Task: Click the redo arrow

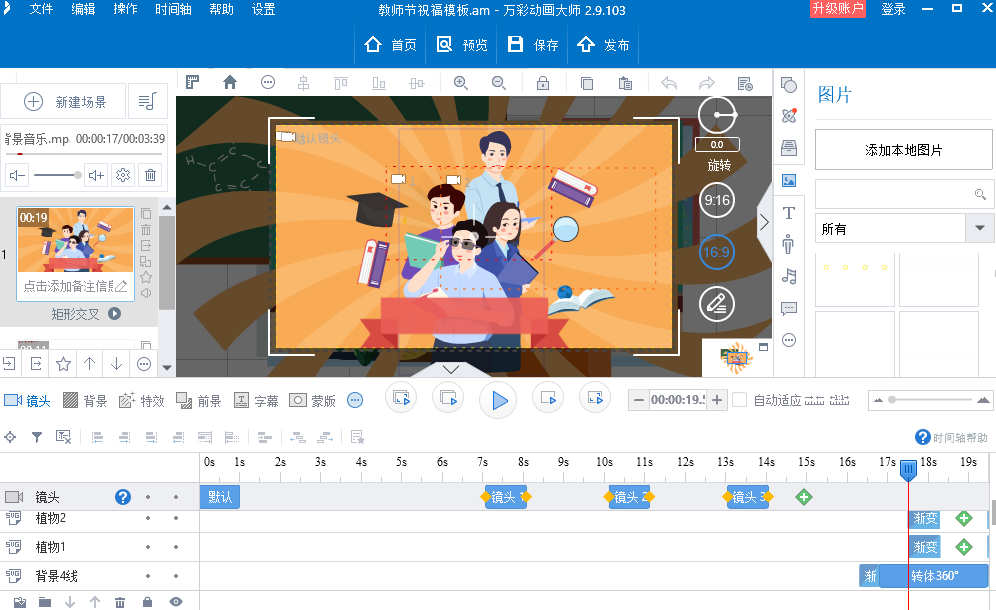Action: [706, 83]
